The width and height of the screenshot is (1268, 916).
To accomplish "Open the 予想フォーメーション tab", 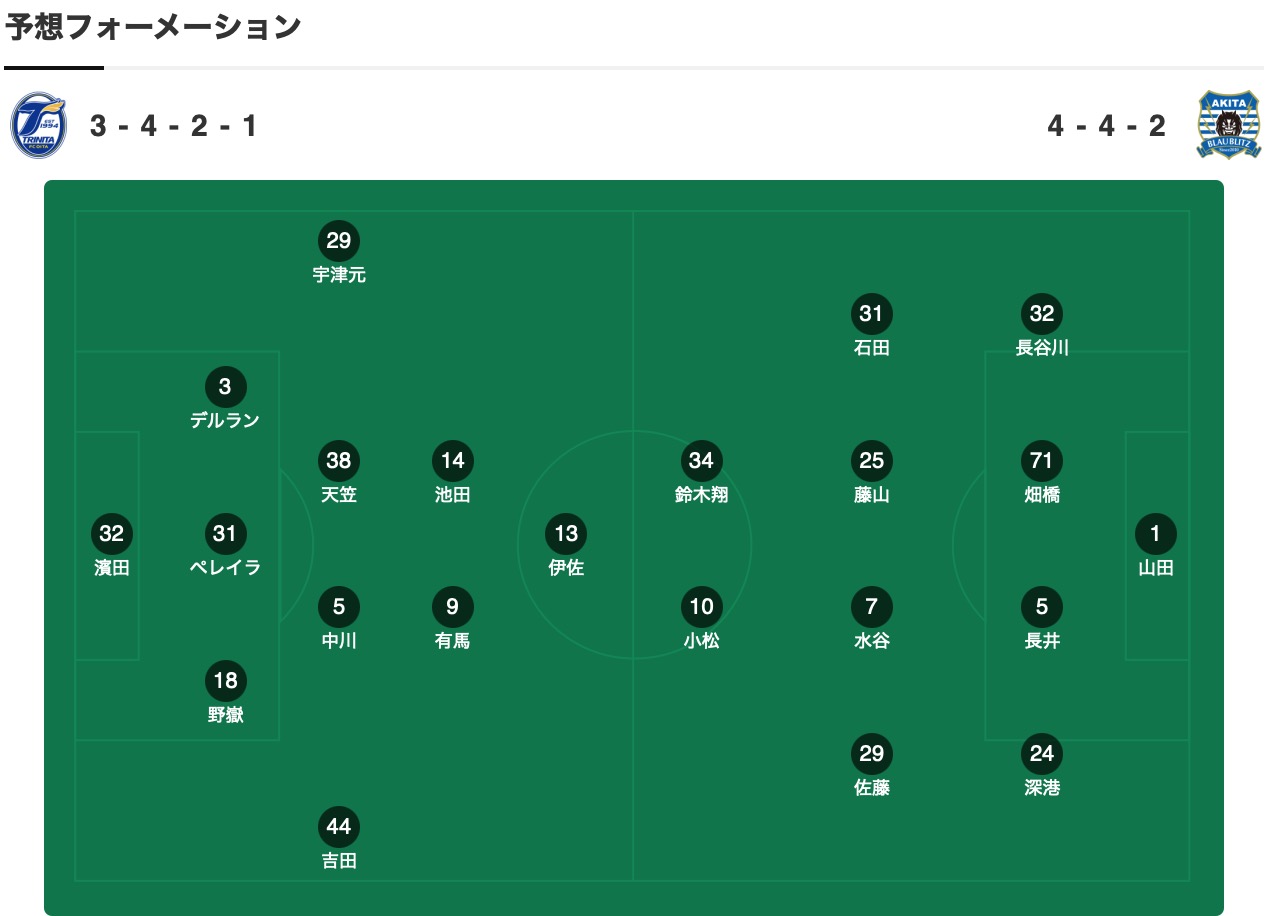I will tap(153, 27).
